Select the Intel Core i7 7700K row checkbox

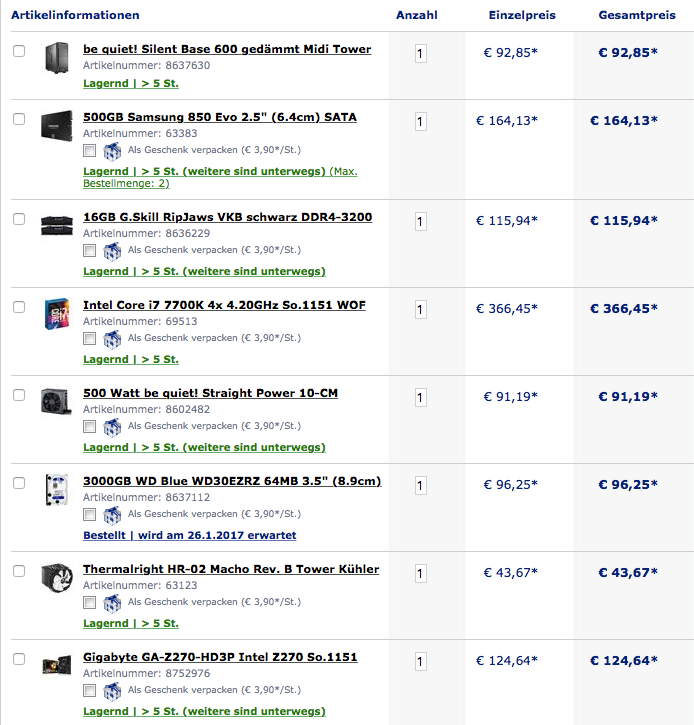click(19, 307)
